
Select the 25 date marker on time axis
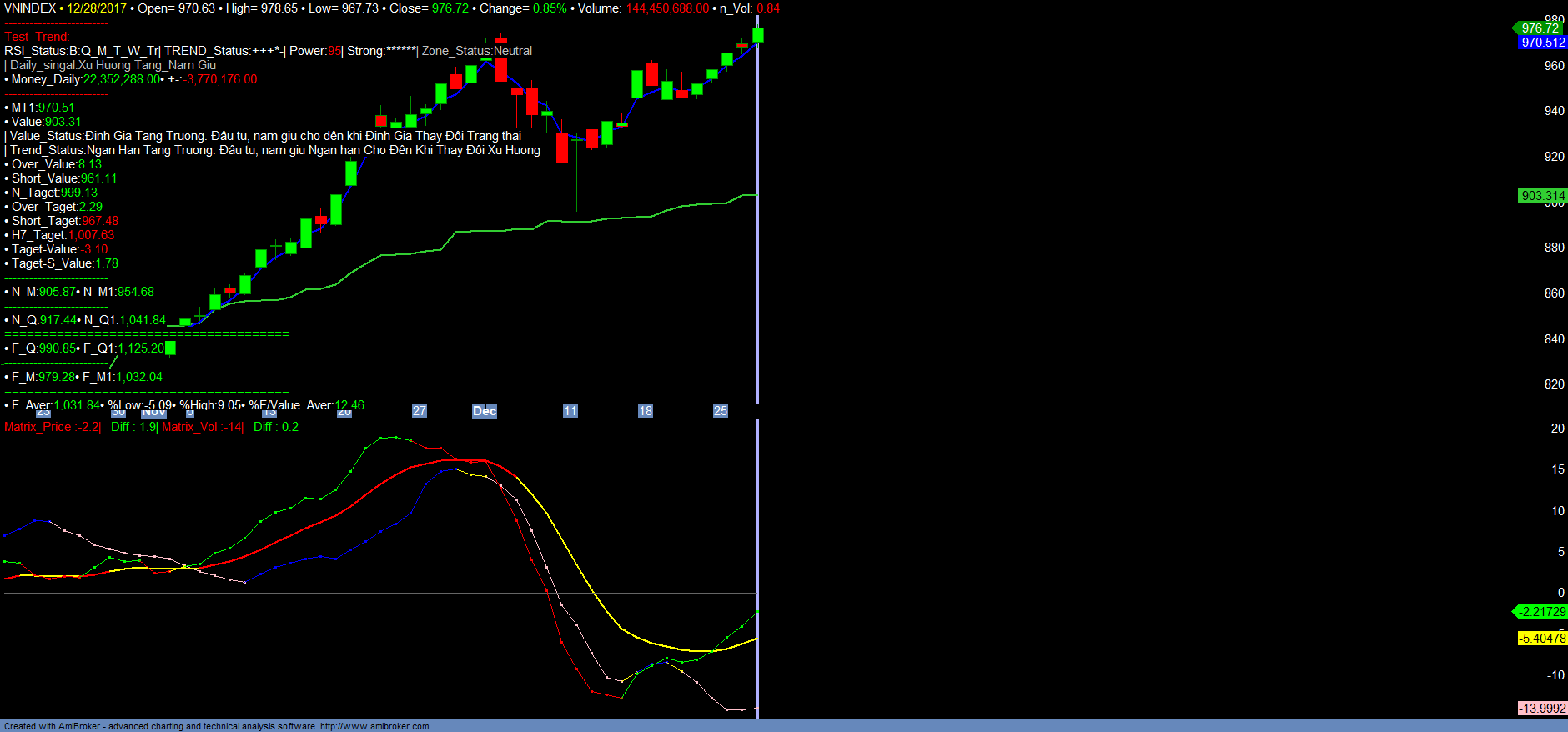tap(721, 411)
